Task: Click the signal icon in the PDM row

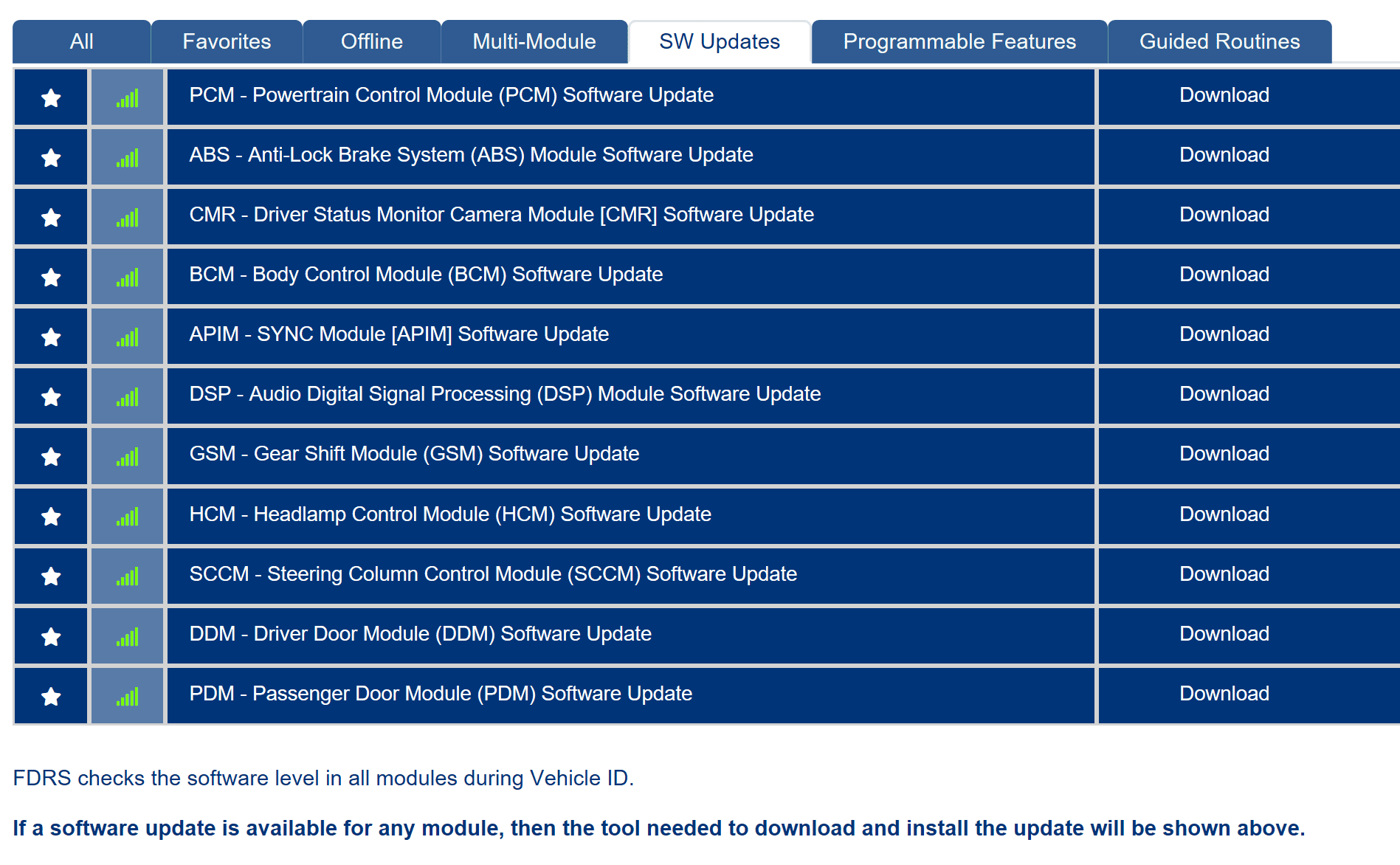Action: (x=127, y=696)
